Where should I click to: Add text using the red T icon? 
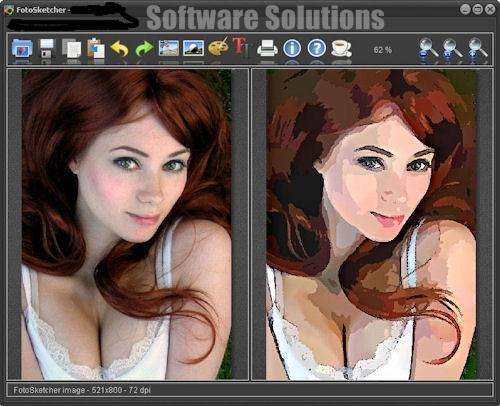point(240,46)
